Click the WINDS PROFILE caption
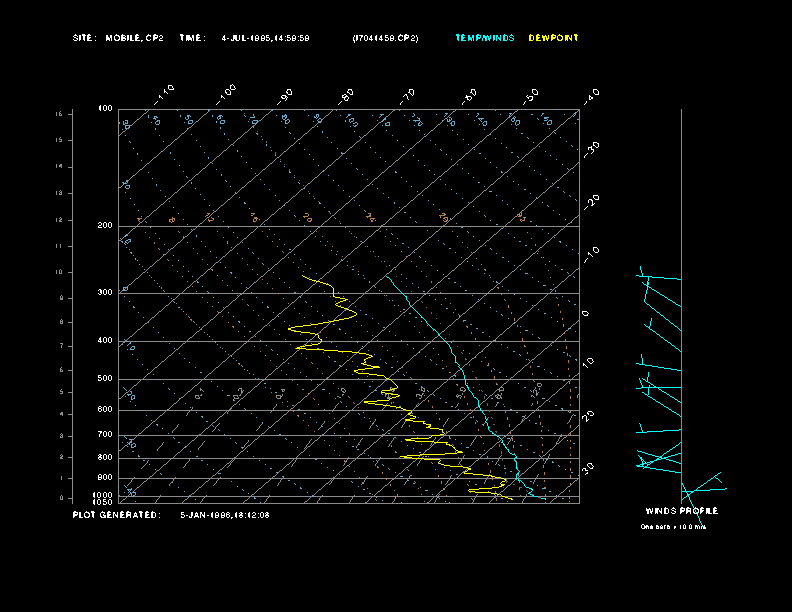This screenshot has height=612, width=792. [682, 511]
